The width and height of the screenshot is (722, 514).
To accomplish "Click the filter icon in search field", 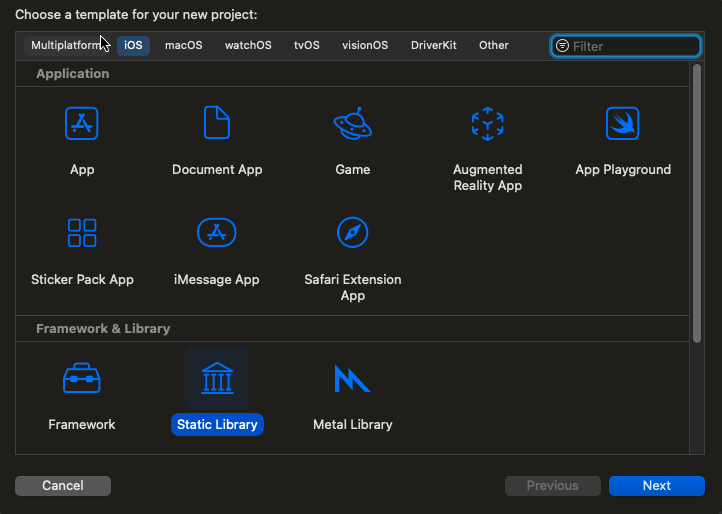I will 562,46.
